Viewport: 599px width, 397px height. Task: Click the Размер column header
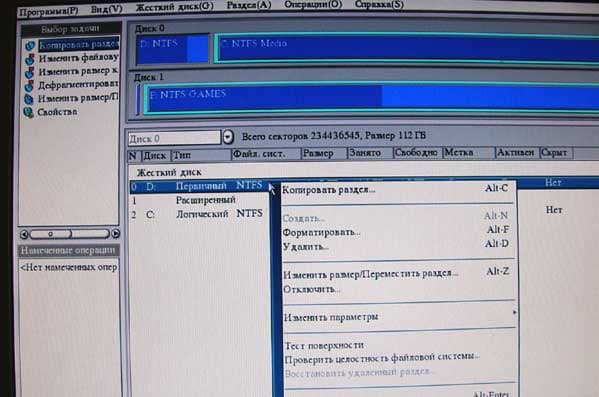[324, 153]
